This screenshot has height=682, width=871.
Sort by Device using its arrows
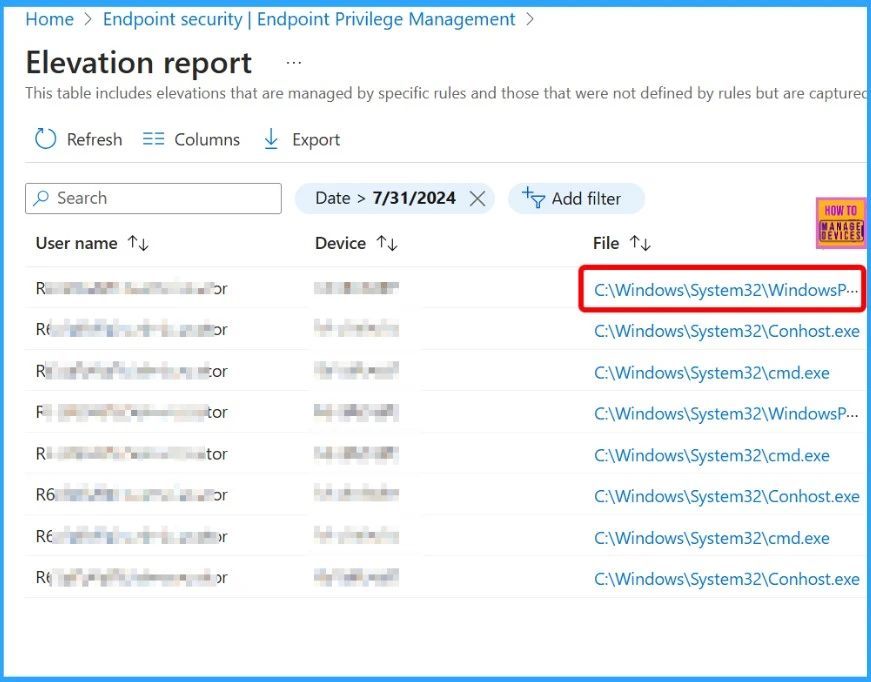[x=387, y=243]
